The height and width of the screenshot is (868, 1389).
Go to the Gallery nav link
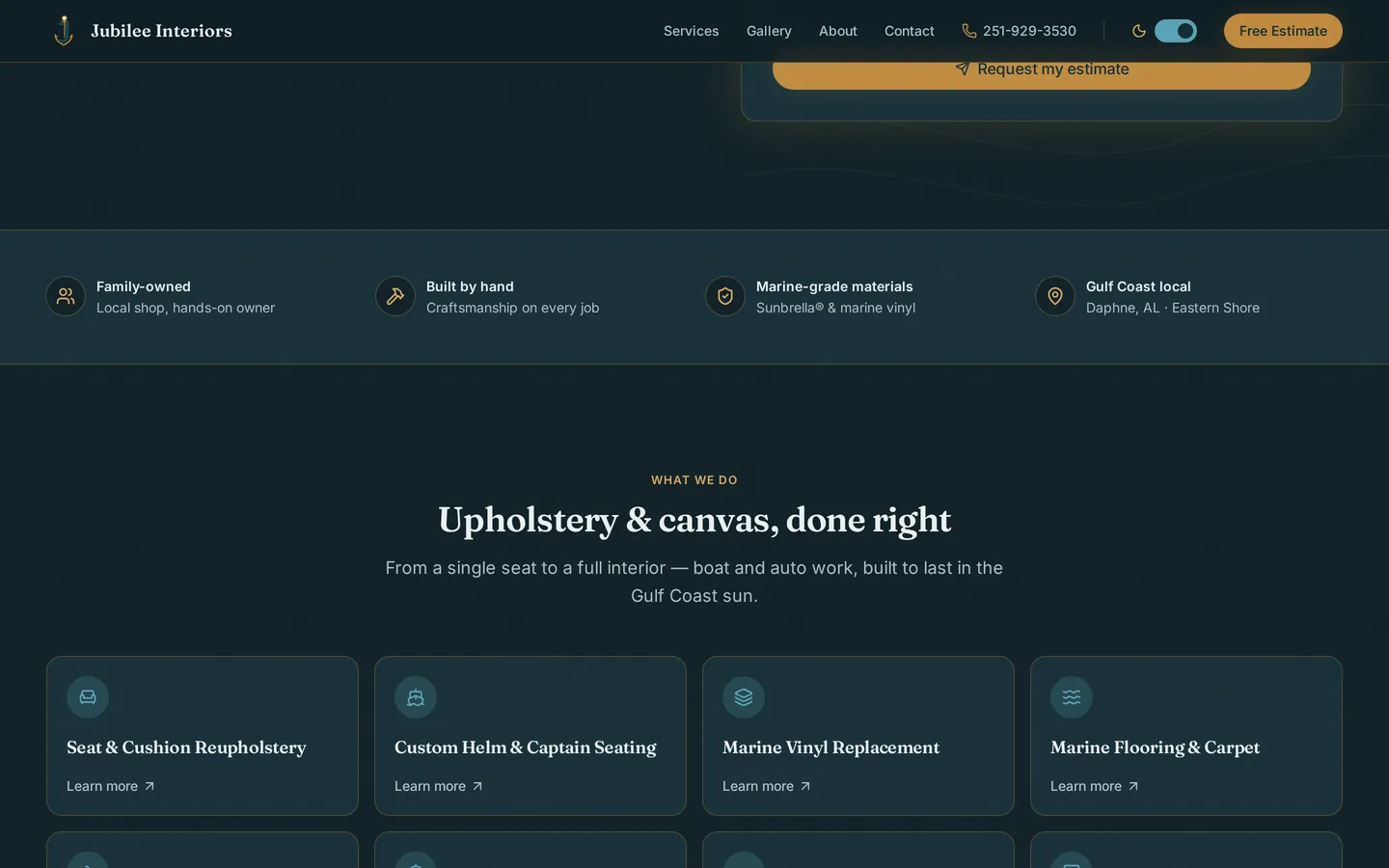[769, 31]
